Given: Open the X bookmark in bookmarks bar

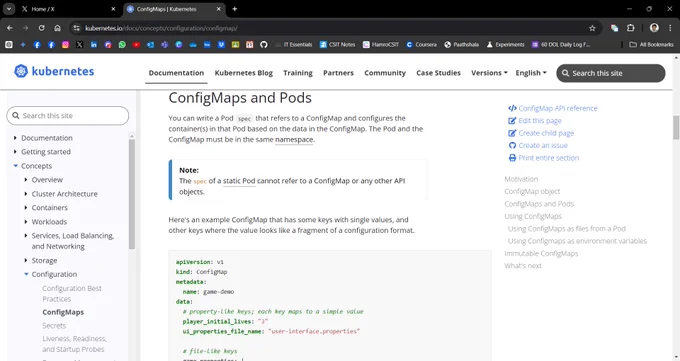Looking at the screenshot, I should [79, 45].
